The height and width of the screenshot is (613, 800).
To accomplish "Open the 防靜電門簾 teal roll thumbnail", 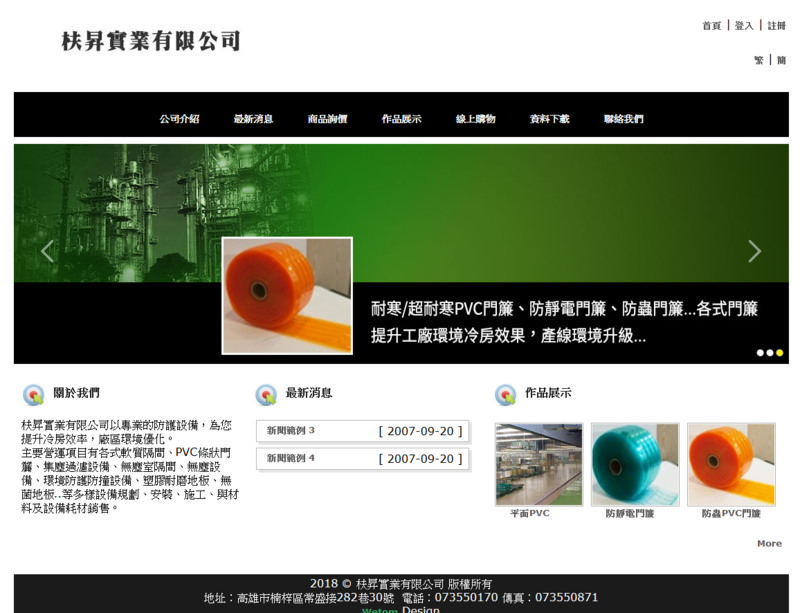I will pos(635,464).
